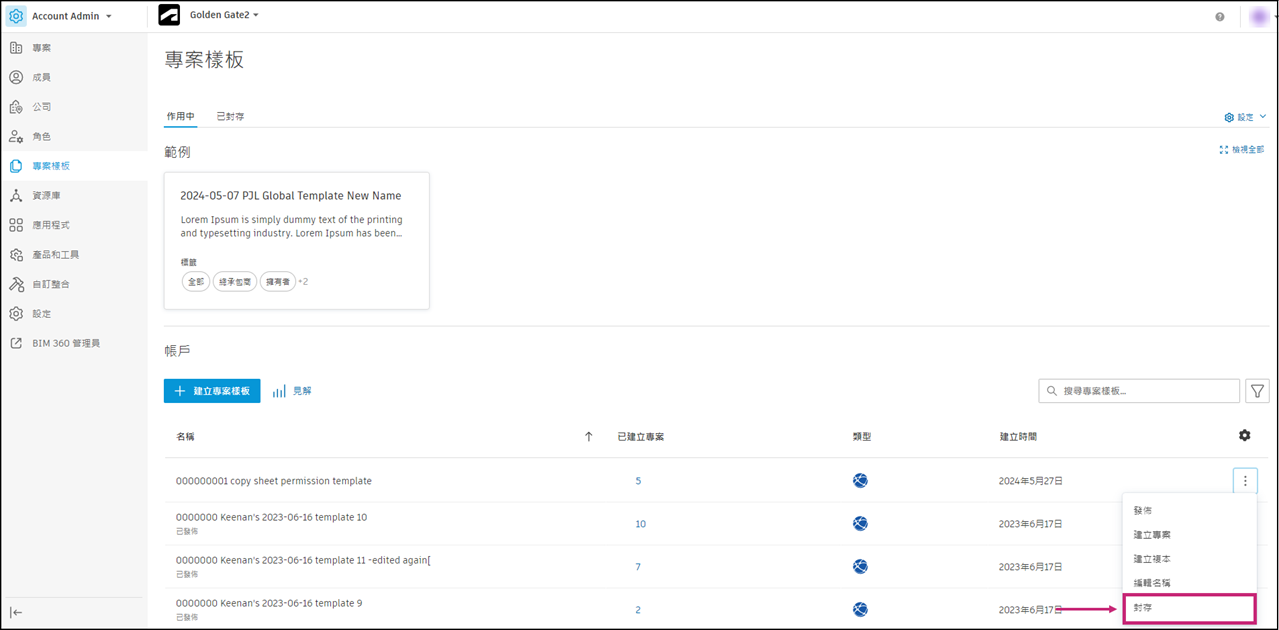Click the 建立專案樣板 button
The width and height of the screenshot is (1279, 630).
[x=212, y=391]
